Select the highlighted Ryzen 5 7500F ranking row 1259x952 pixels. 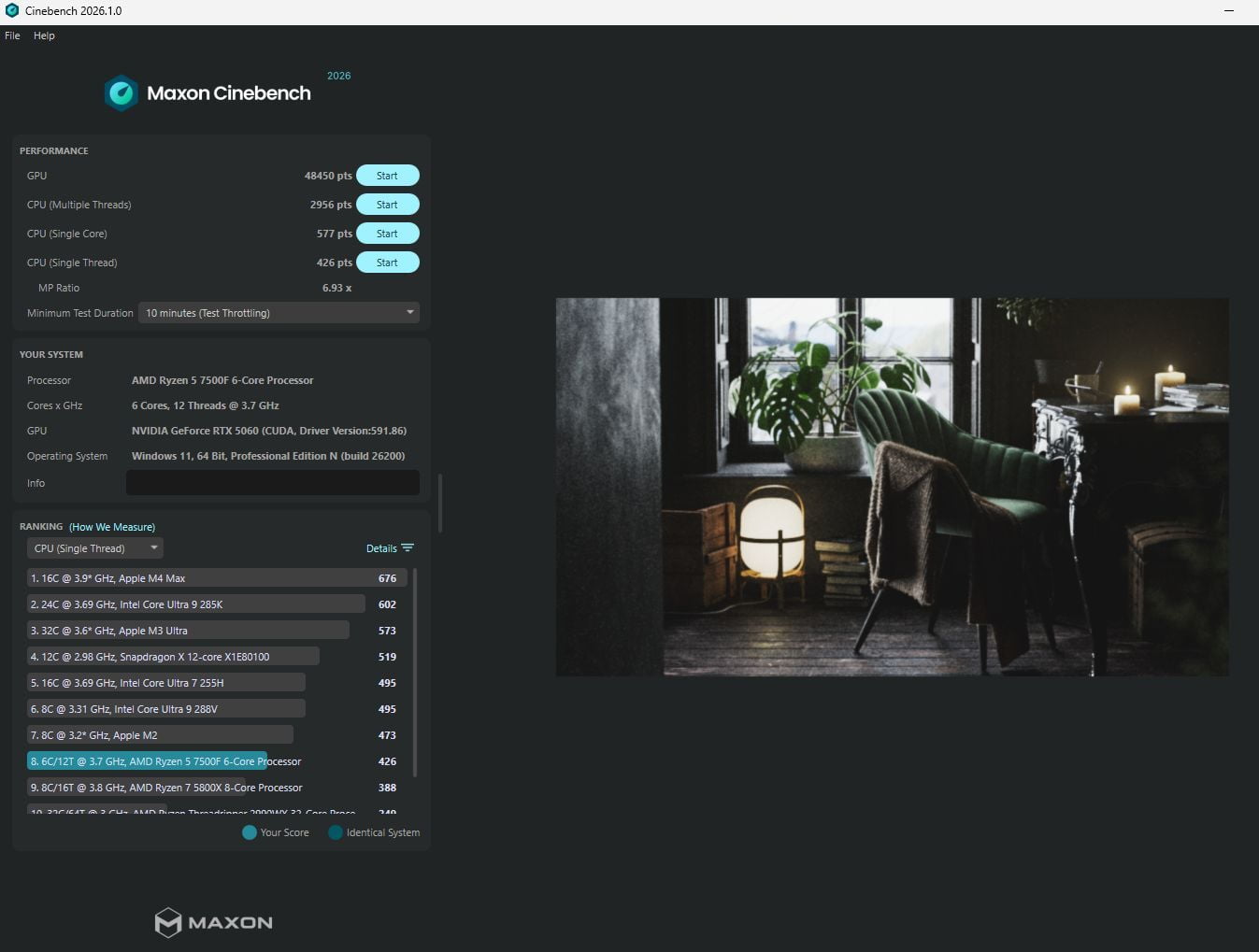click(217, 761)
